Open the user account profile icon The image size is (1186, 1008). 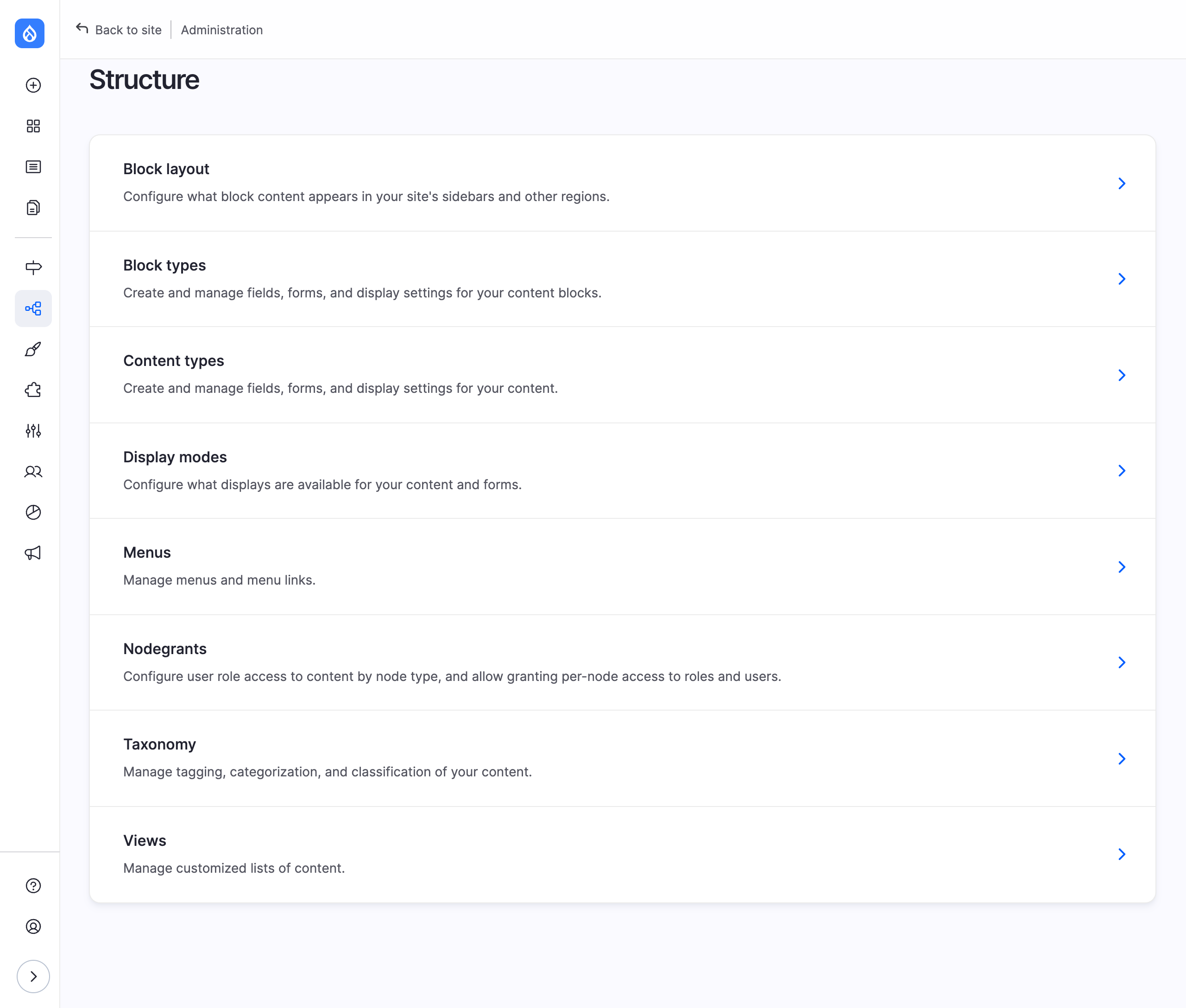(33, 926)
